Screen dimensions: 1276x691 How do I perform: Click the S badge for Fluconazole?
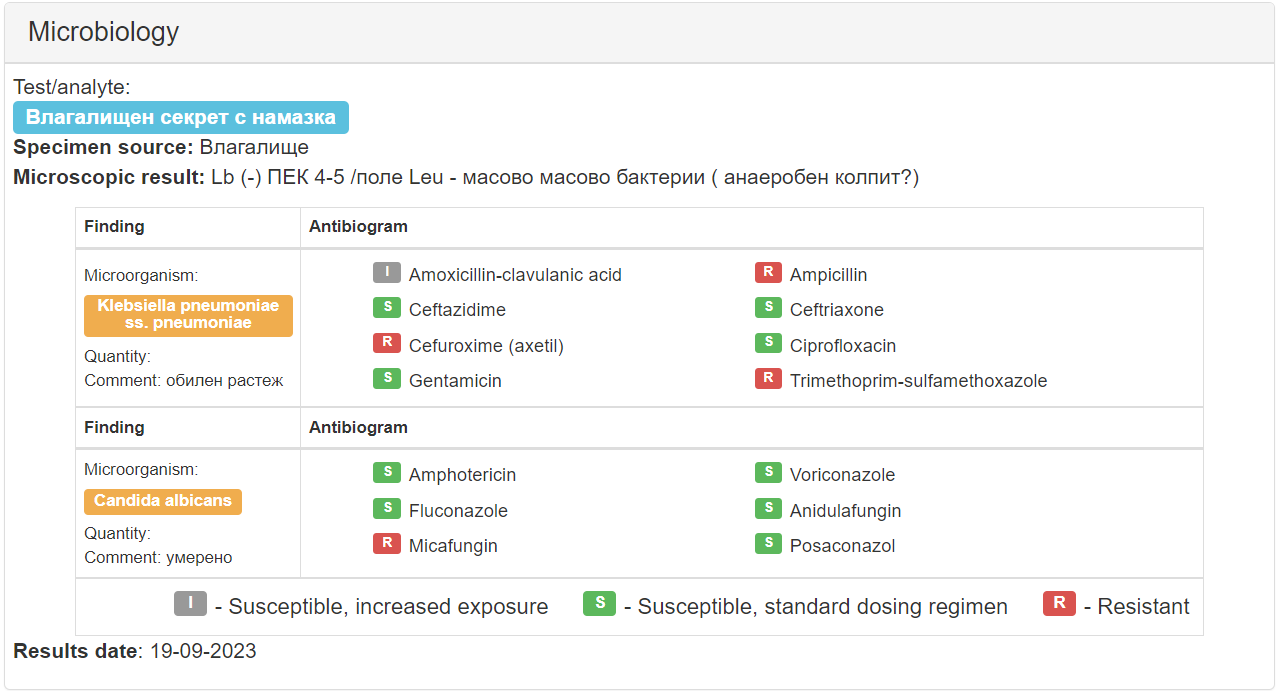click(x=387, y=509)
